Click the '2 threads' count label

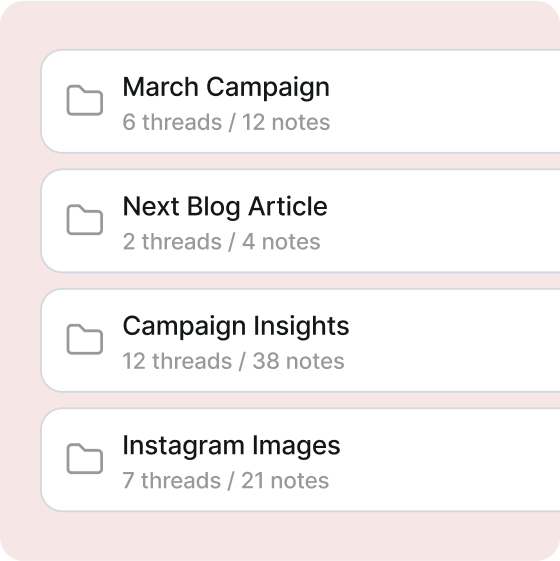[x=172, y=242]
